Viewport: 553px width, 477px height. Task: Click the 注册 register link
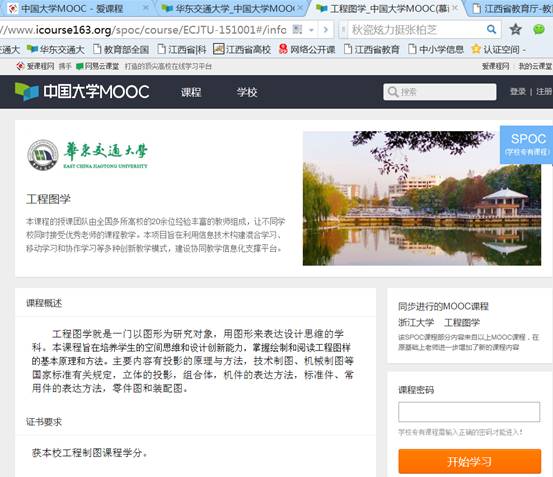[x=544, y=92]
